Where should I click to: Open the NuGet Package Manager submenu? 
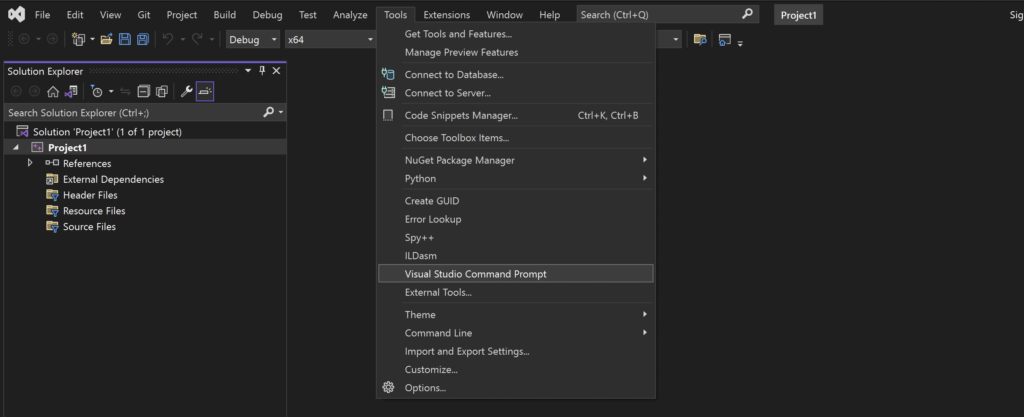516,160
